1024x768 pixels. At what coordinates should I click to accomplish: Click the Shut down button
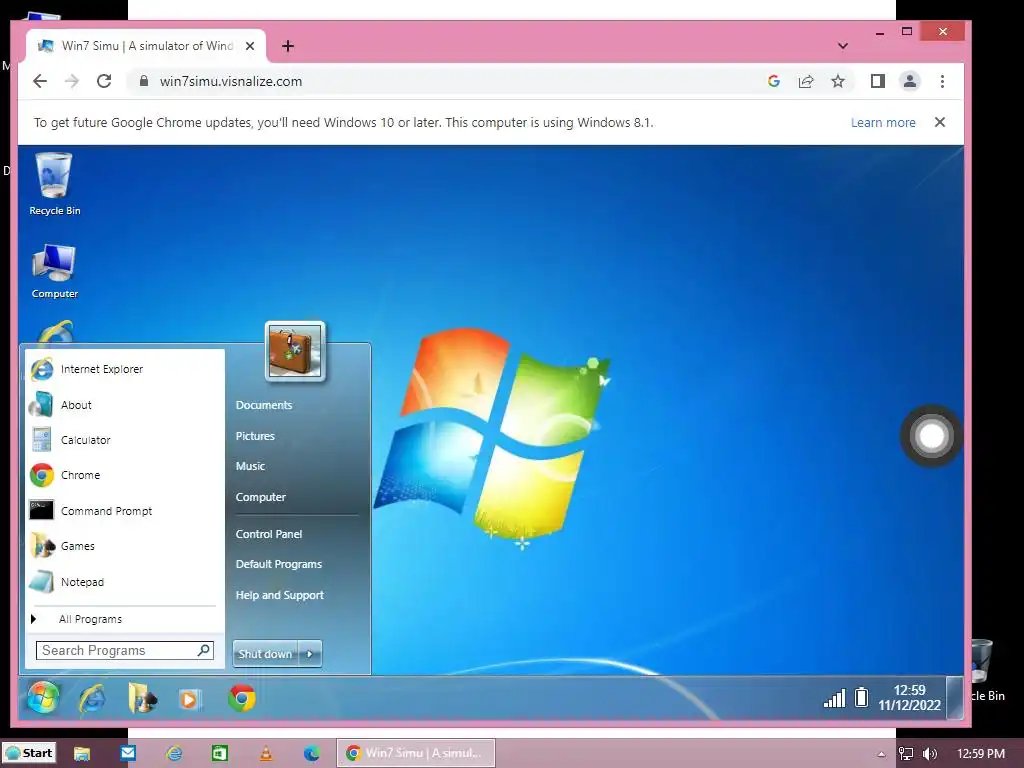coord(265,654)
